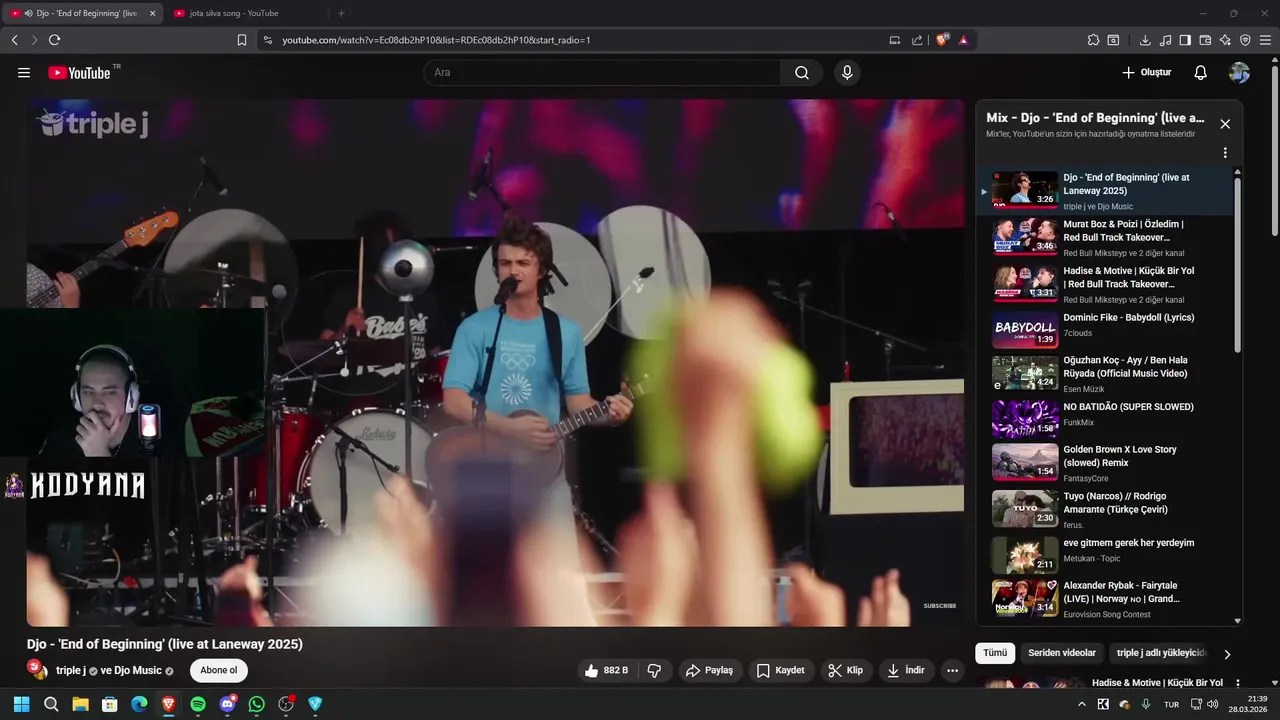Viewport: 1280px width, 720px height.
Task: Open the triple j channel link
Action: coord(71,670)
